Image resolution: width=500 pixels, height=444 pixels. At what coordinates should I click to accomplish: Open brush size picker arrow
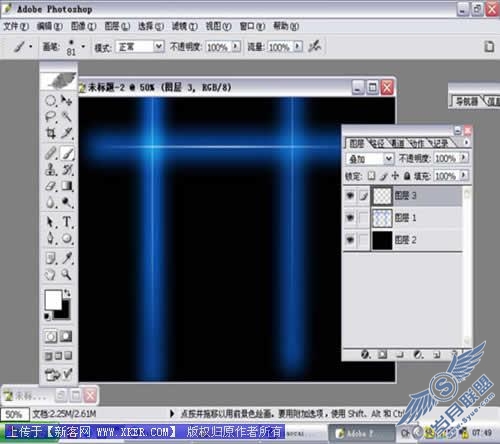click(x=83, y=47)
